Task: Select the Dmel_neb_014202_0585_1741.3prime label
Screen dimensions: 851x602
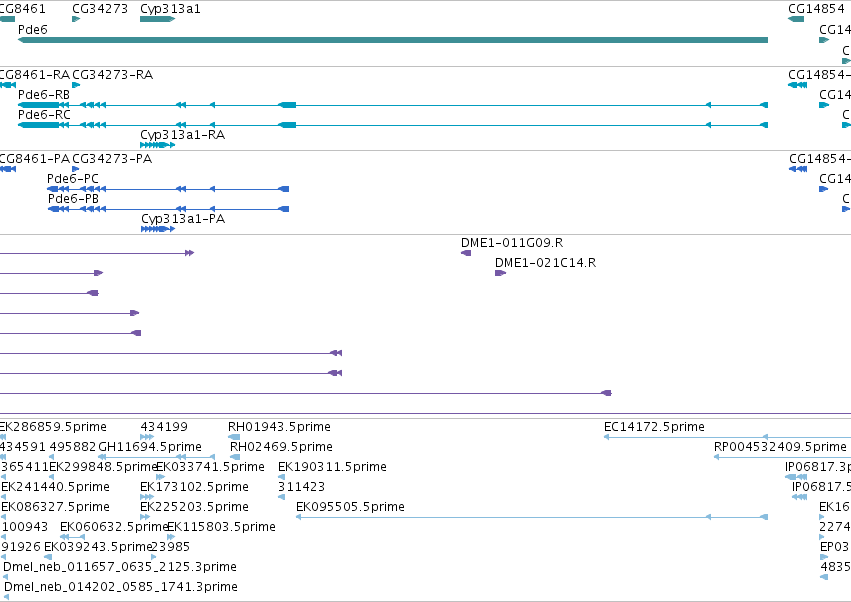Action: tap(120, 587)
